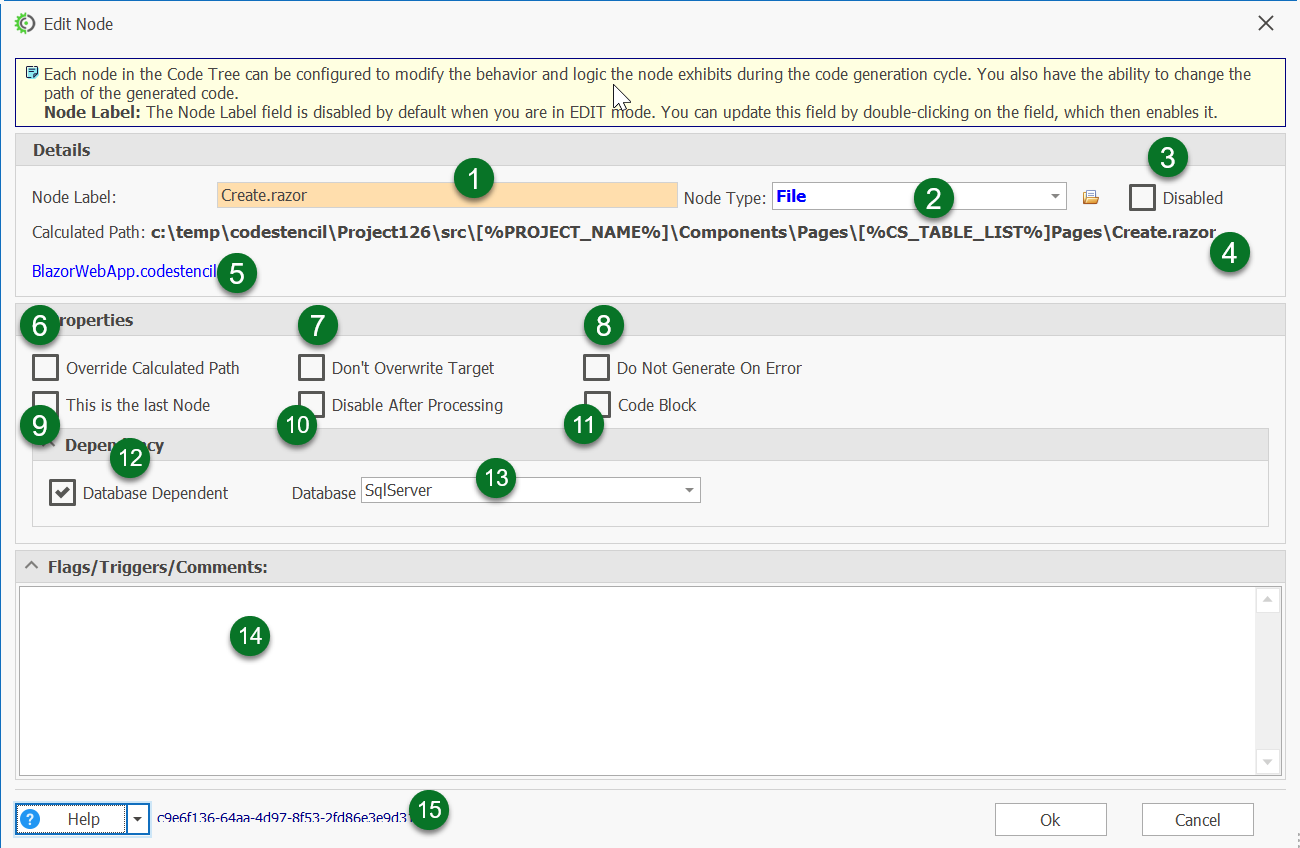Click the comments scrollbar down arrow
Image resolution: width=1300 pixels, height=848 pixels.
pyautogui.click(x=1267, y=762)
